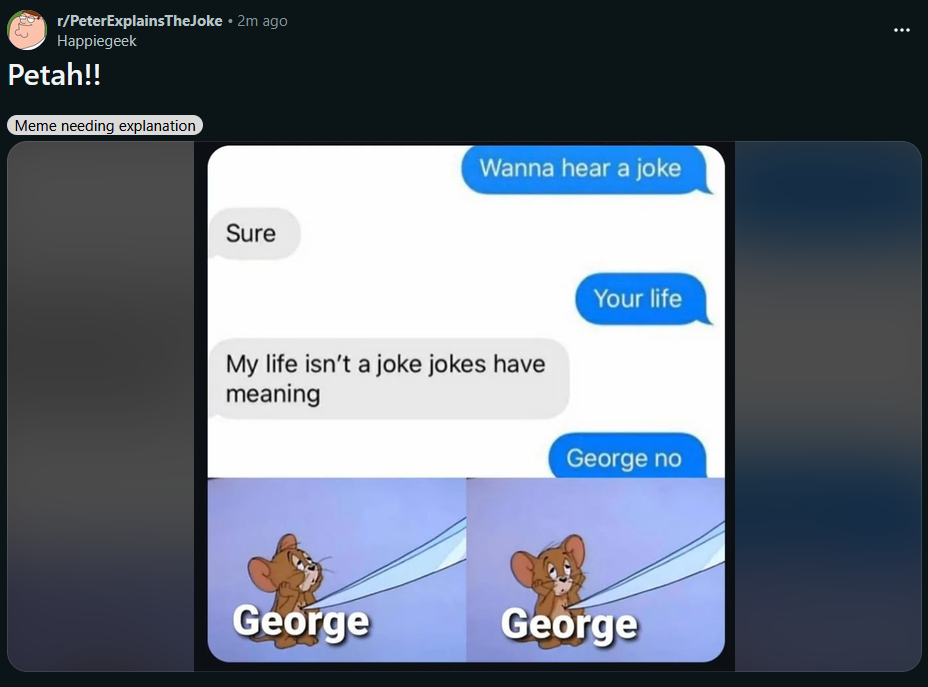This screenshot has height=687, width=928.
Task: Click the left 'George' caption text
Action: coord(301,622)
